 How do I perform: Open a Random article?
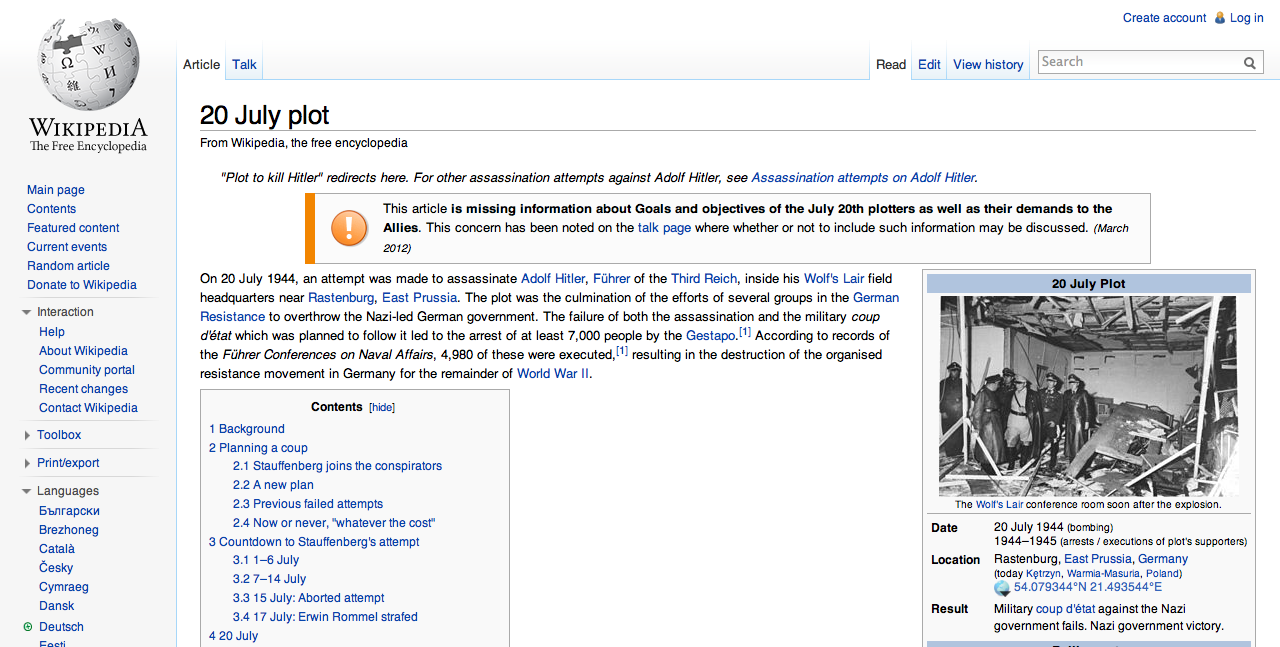click(68, 266)
